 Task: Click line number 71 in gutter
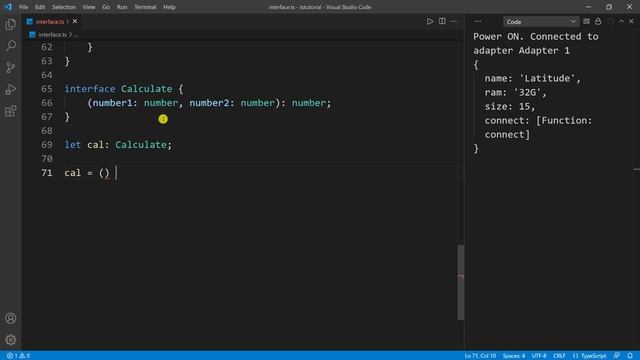tap(47, 173)
